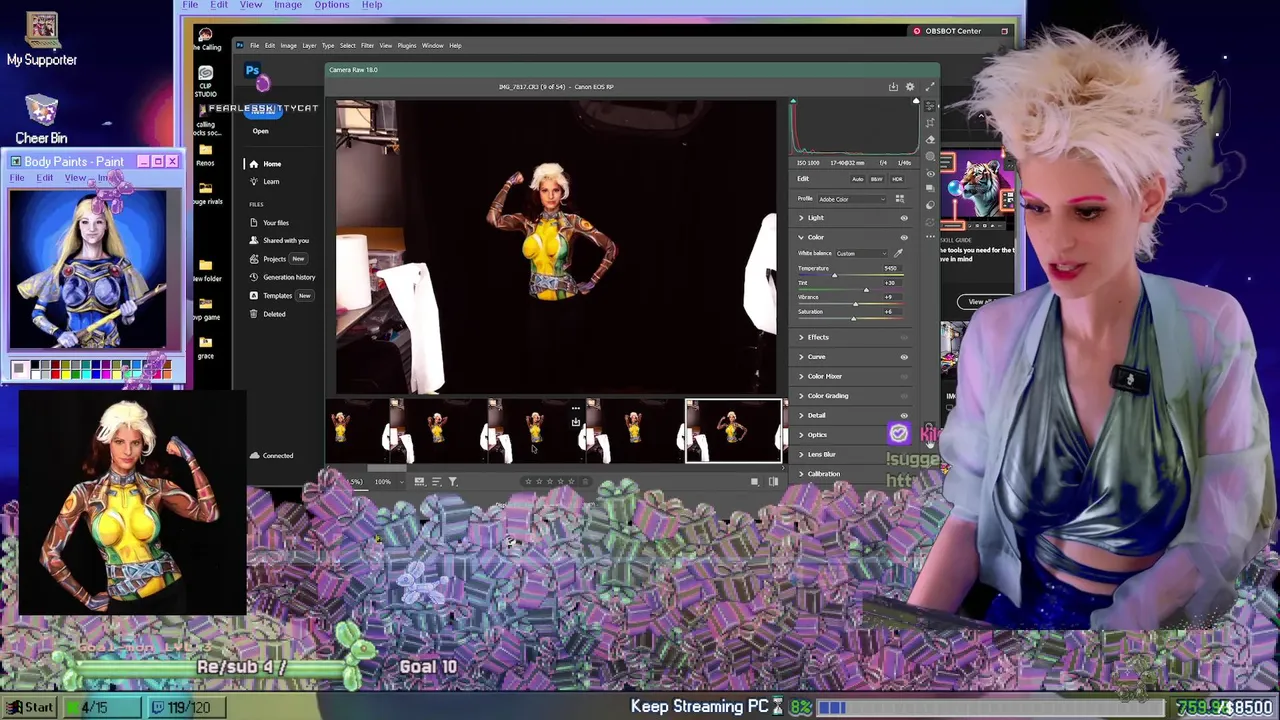Click the single view square icon

(x=755, y=481)
